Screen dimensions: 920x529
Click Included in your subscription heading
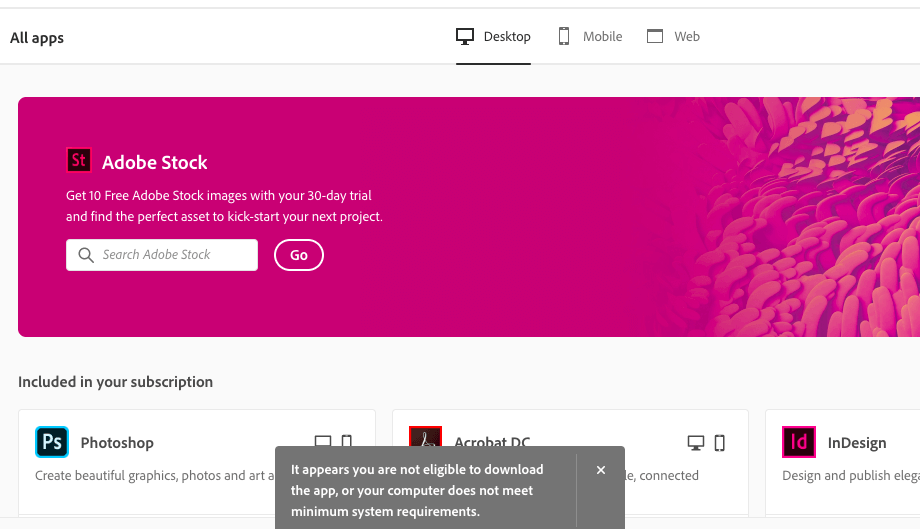tap(116, 382)
